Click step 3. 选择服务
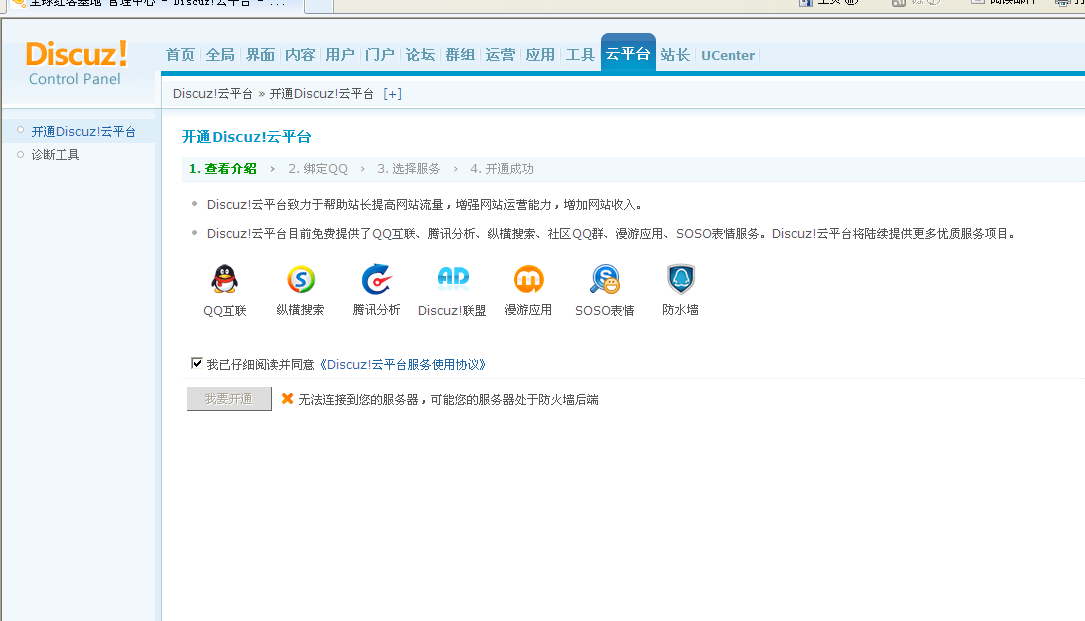Image resolution: width=1085 pixels, height=621 pixels. [408, 168]
